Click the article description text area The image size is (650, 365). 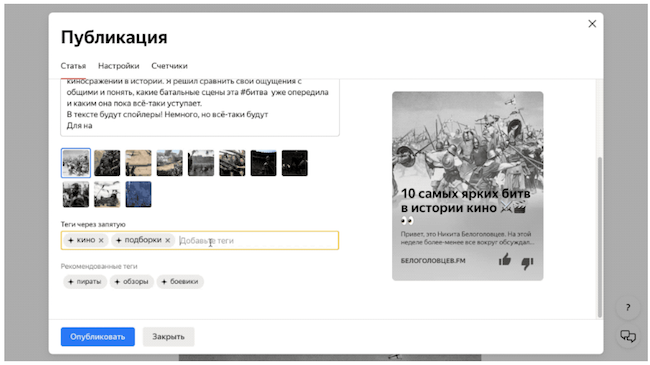coord(200,107)
